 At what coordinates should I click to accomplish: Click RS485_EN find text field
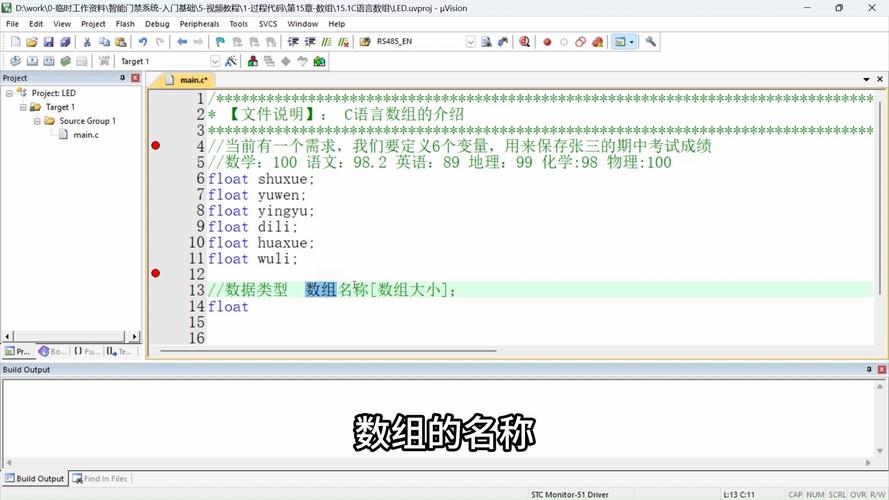click(x=420, y=42)
